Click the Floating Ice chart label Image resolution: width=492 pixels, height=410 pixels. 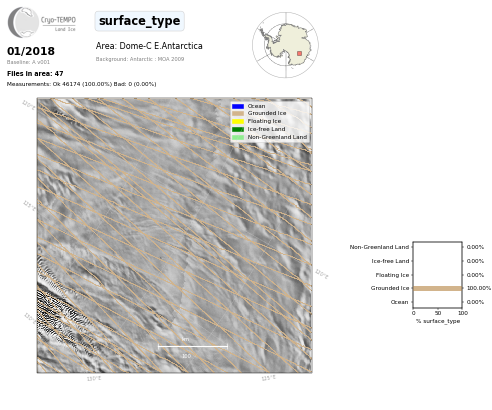(x=392, y=275)
